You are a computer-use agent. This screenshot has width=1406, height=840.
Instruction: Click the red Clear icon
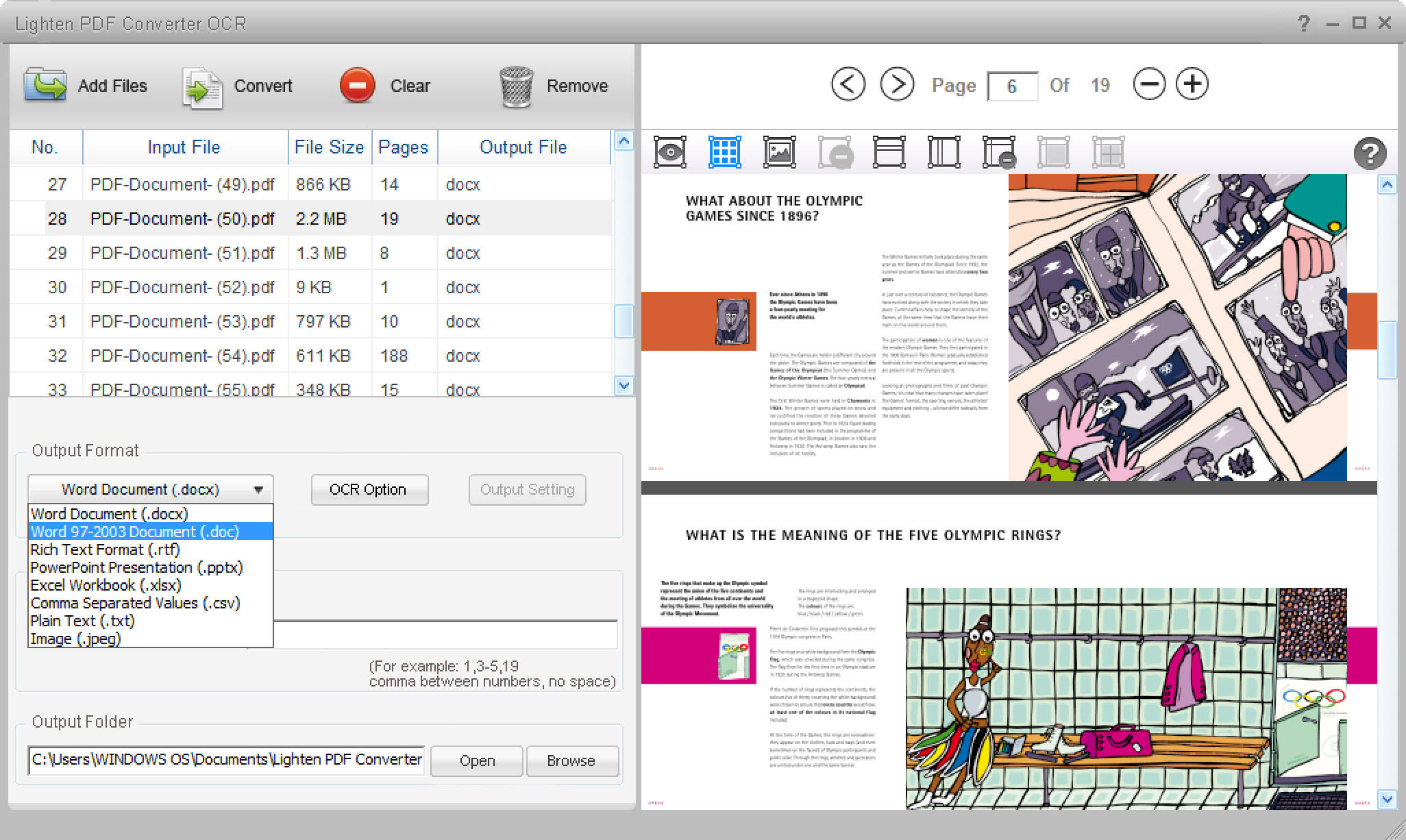[x=358, y=86]
